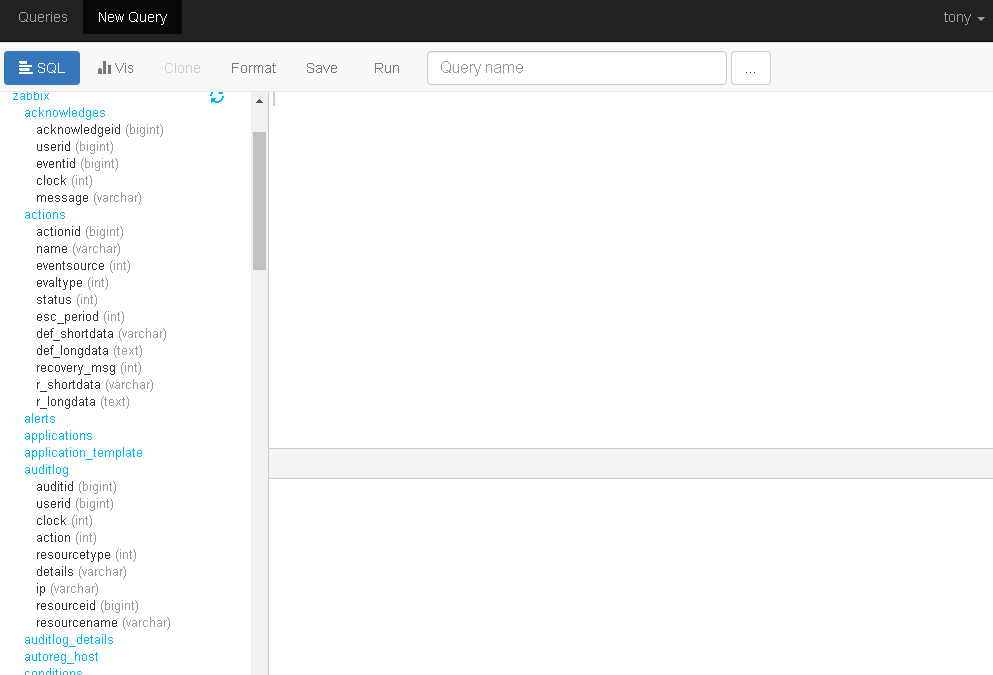Focus the Query name field
Screen dimensions: 993x675
tap(577, 68)
